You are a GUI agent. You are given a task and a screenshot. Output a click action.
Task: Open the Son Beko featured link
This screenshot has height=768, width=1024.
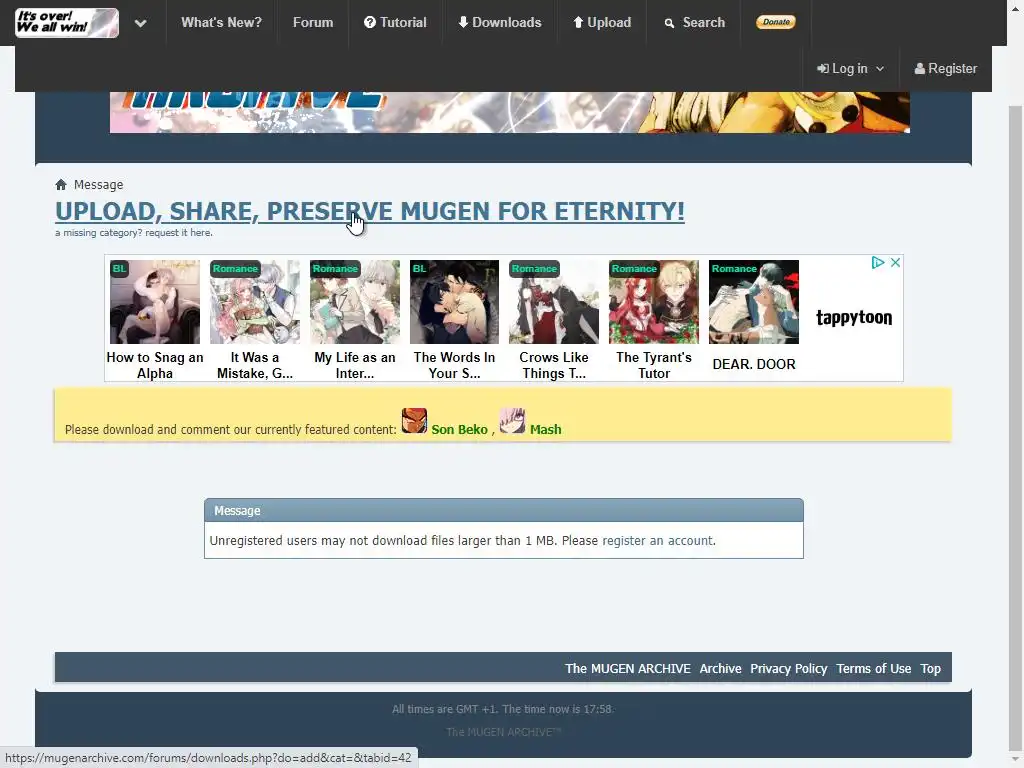(x=459, y=430)
